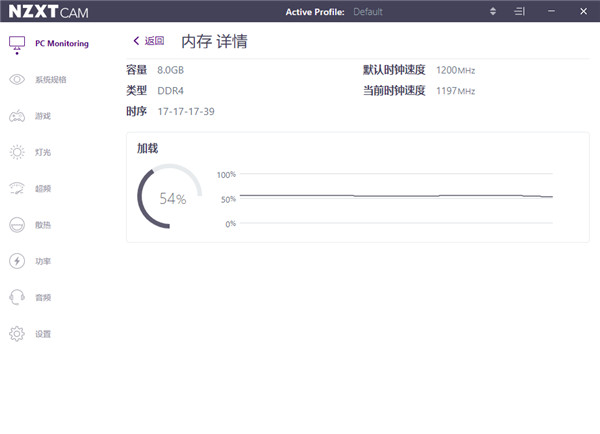This screenshot has width=600, height=434.
Task: Click the NZXT CAM logo
Action: pos(49,11)
